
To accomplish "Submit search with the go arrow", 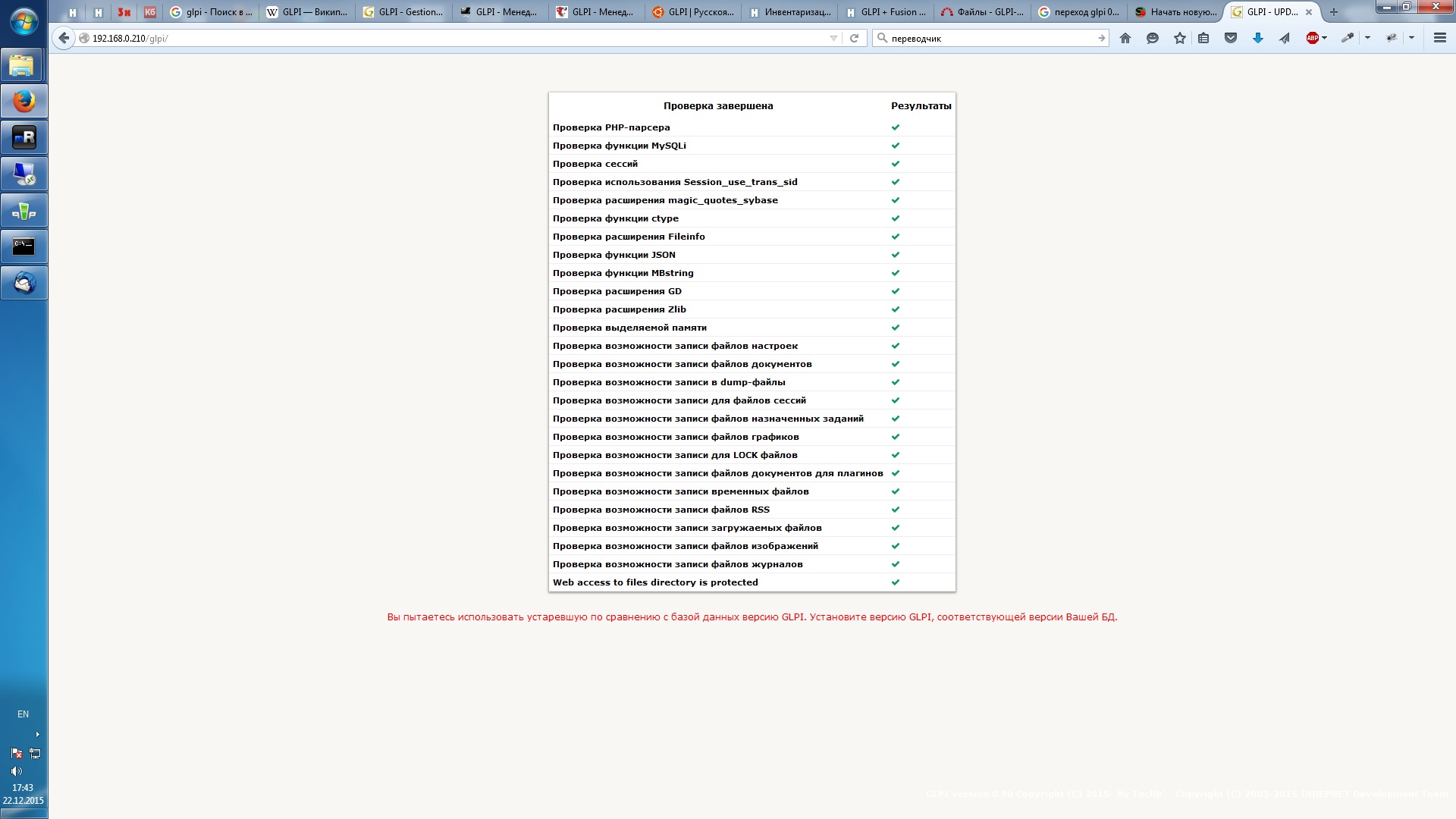I will pos(1101,38).
